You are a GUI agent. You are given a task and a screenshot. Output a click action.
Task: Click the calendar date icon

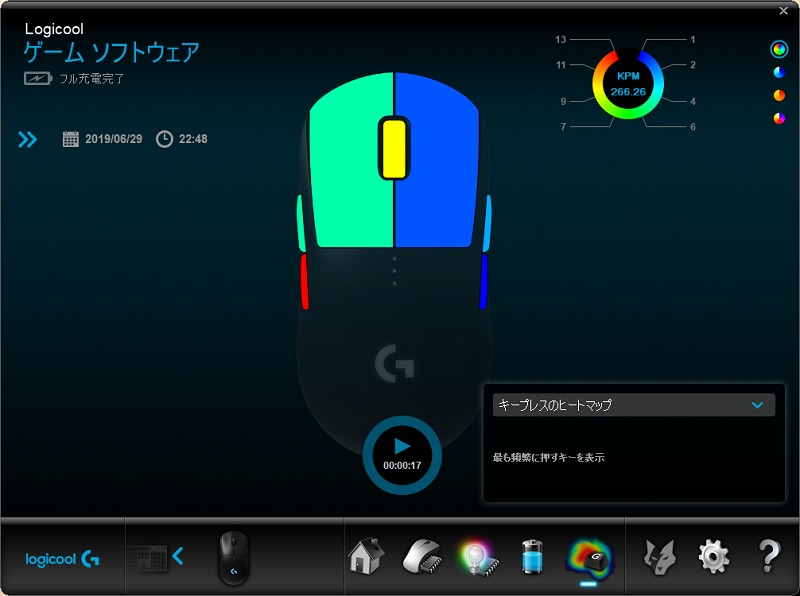coord(70,139)
